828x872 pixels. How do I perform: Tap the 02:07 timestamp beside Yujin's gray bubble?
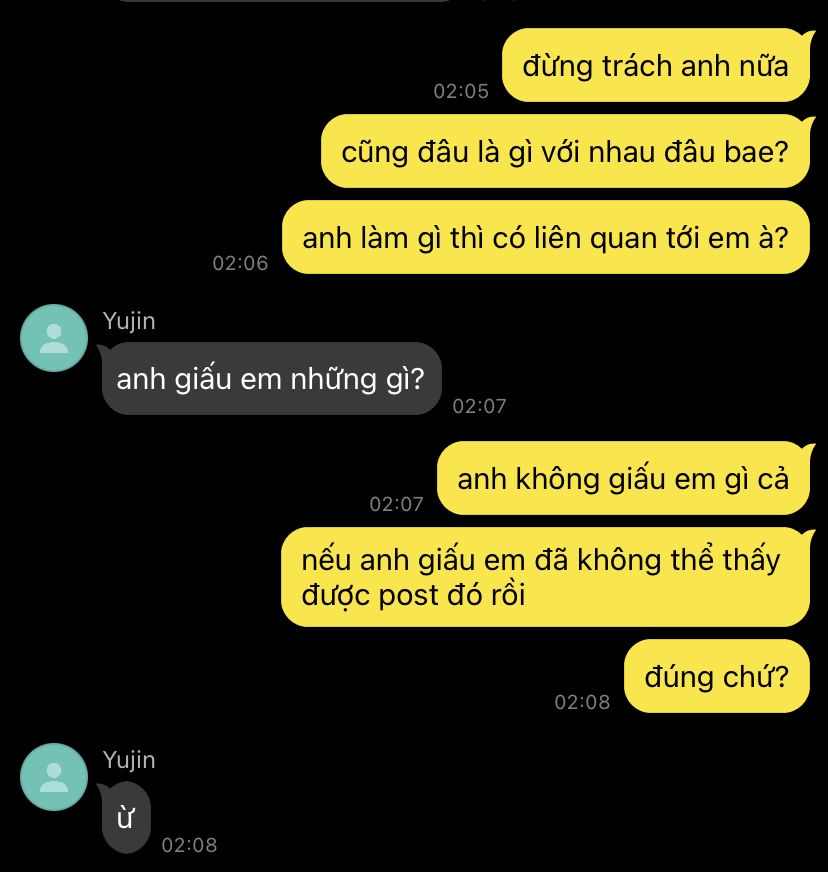point(479,406)
